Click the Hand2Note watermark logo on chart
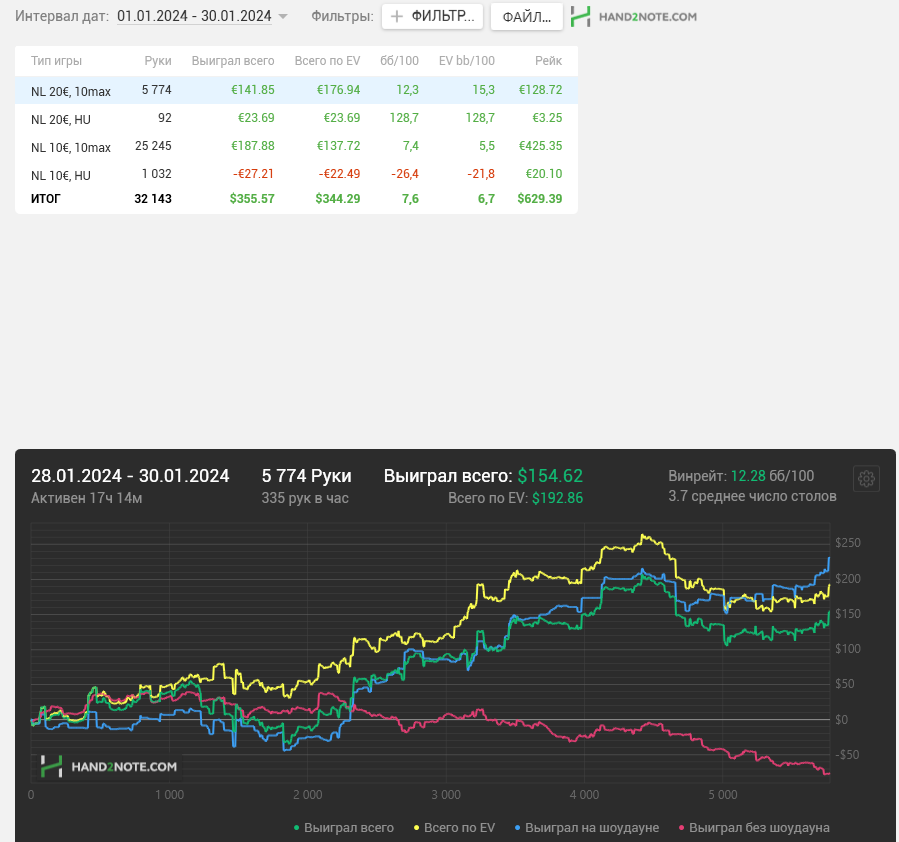 108,766
